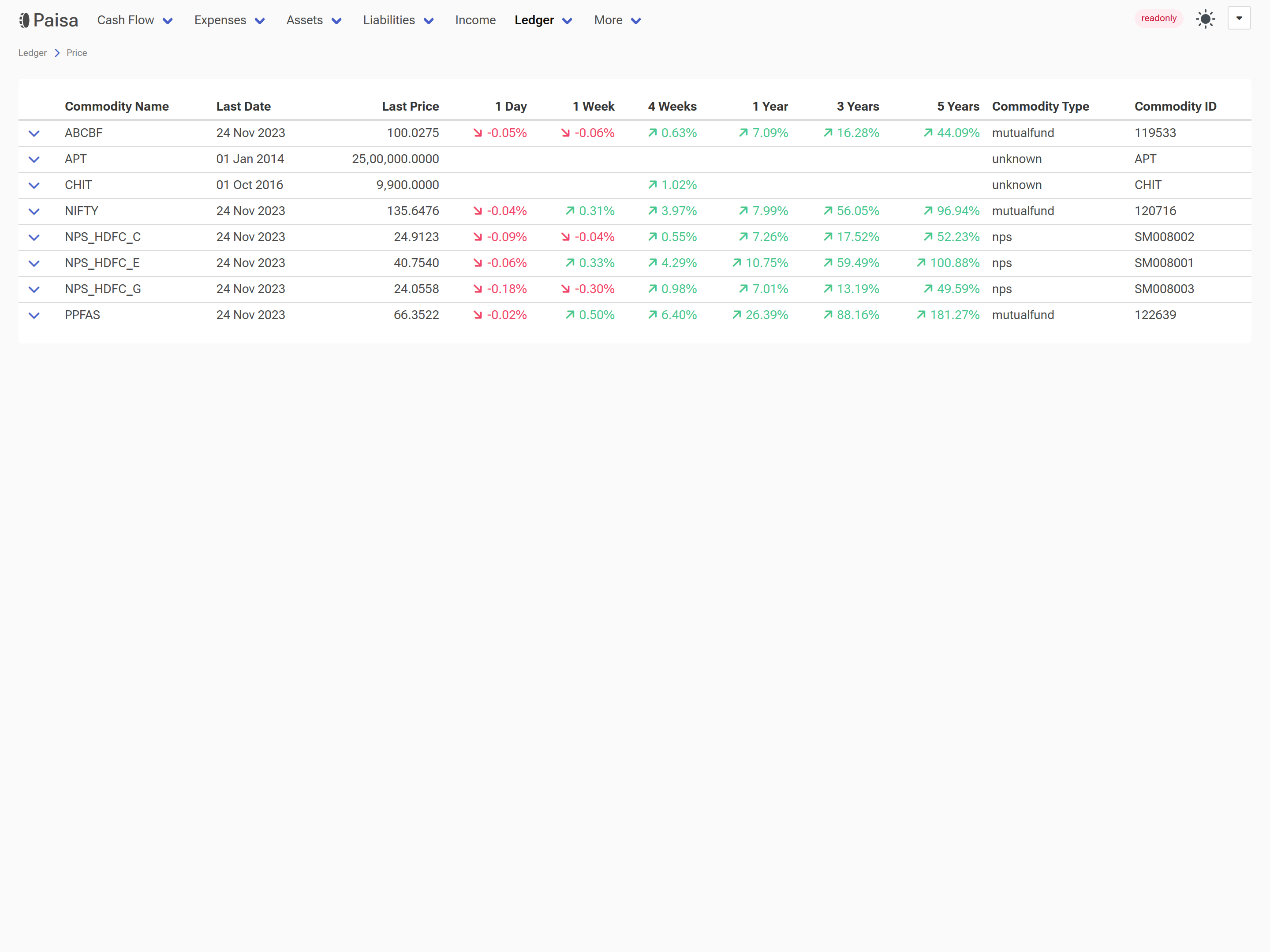
Task: Expand the NPS_HDFC_E row chevron
Action: coord(34,264)
